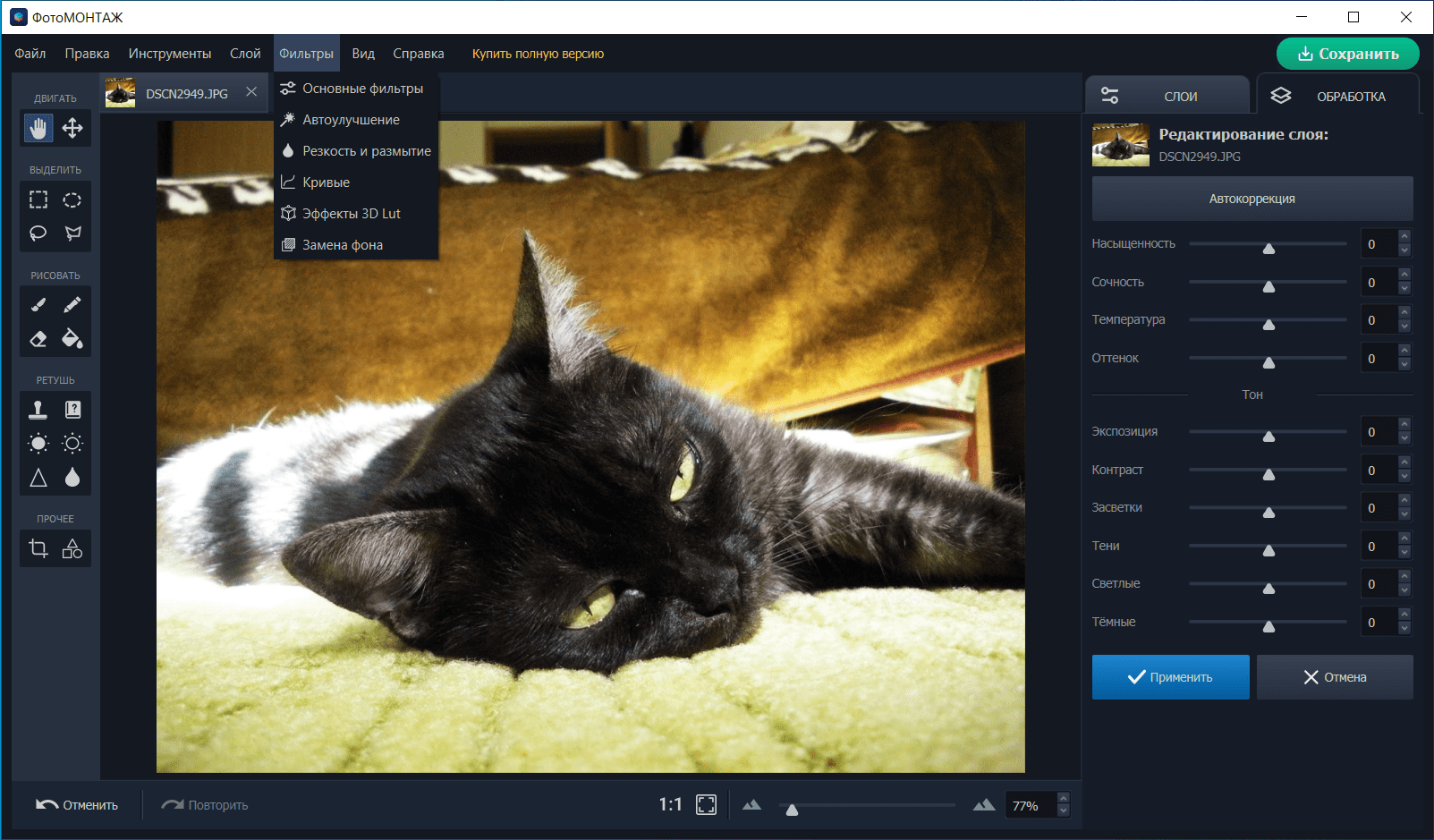Select the Move layer tool

[x=72, y=128]
